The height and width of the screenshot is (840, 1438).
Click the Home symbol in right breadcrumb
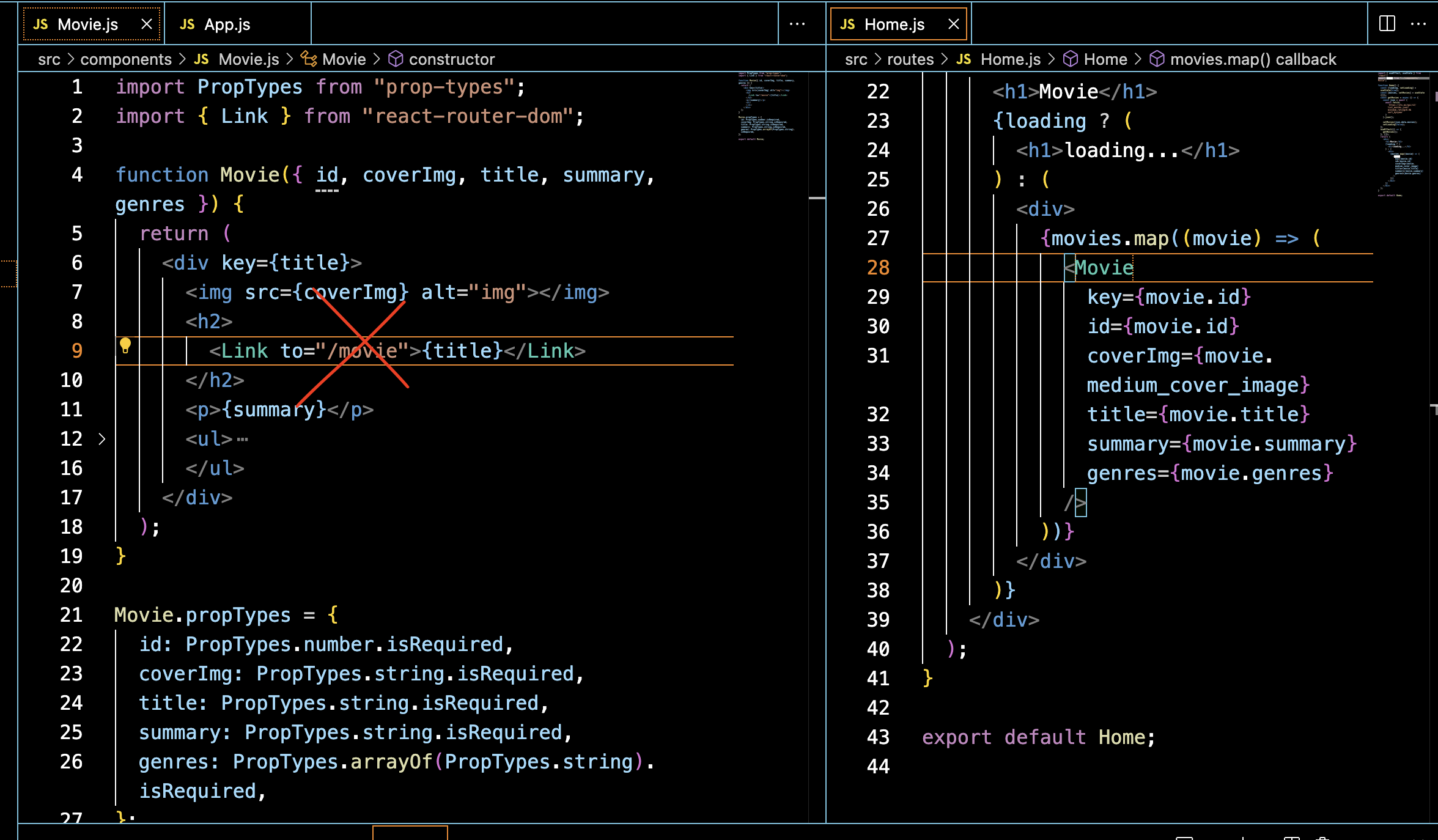click(1105, 59)
